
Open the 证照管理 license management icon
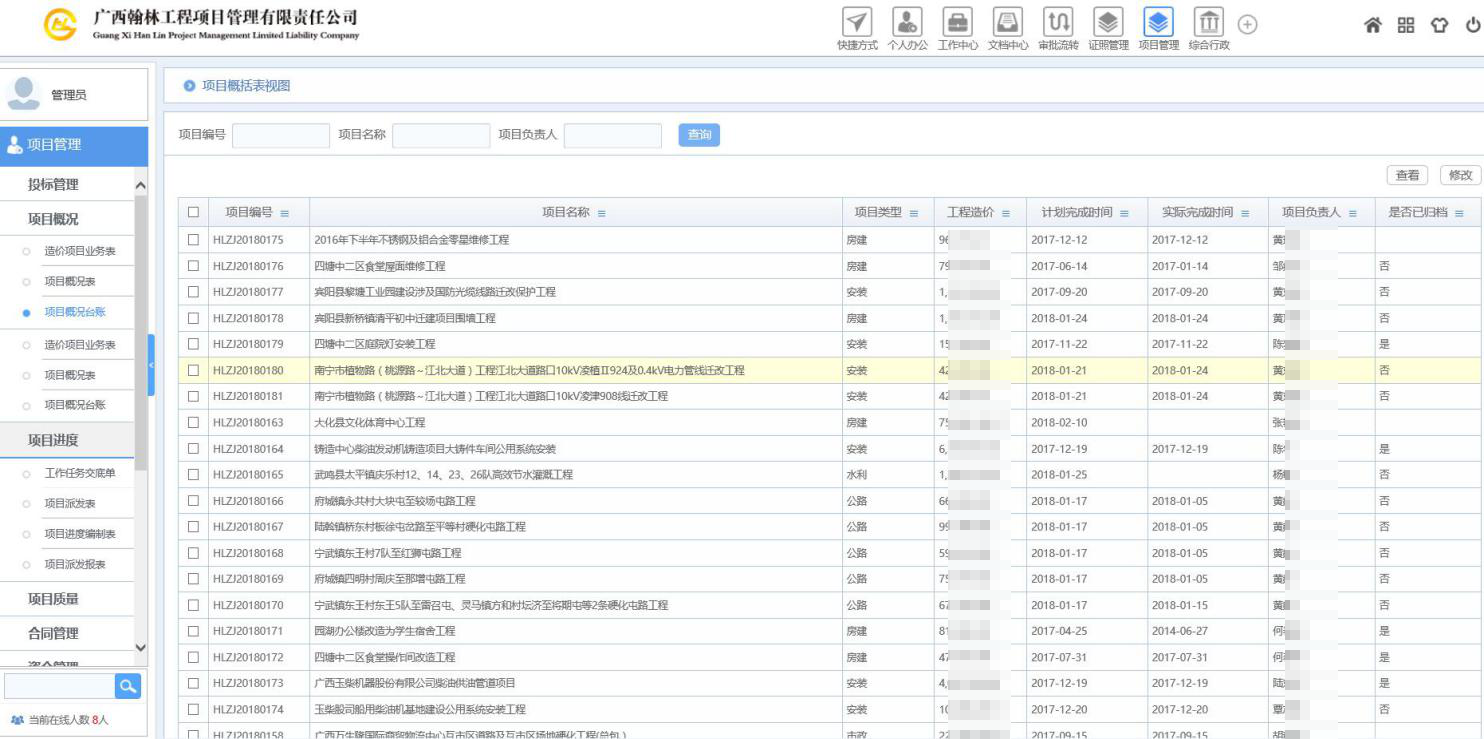point(1108,23)
